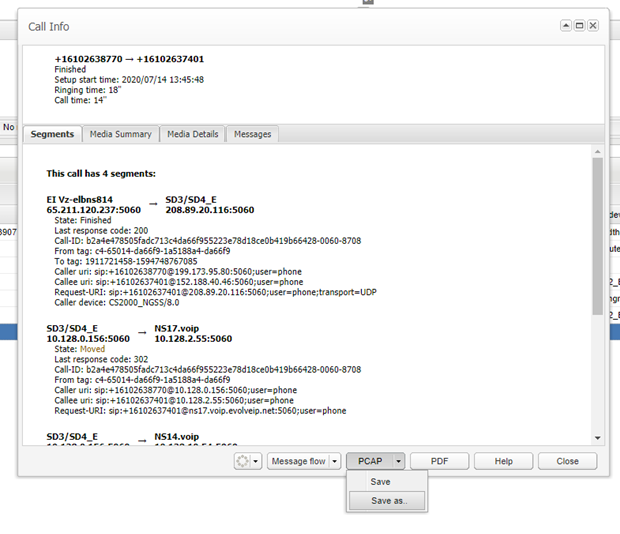This screenshot has width=620, height=534.
Task: Switch to the Media Details tab
Action: pyautogui.click(x=192, y=134)
